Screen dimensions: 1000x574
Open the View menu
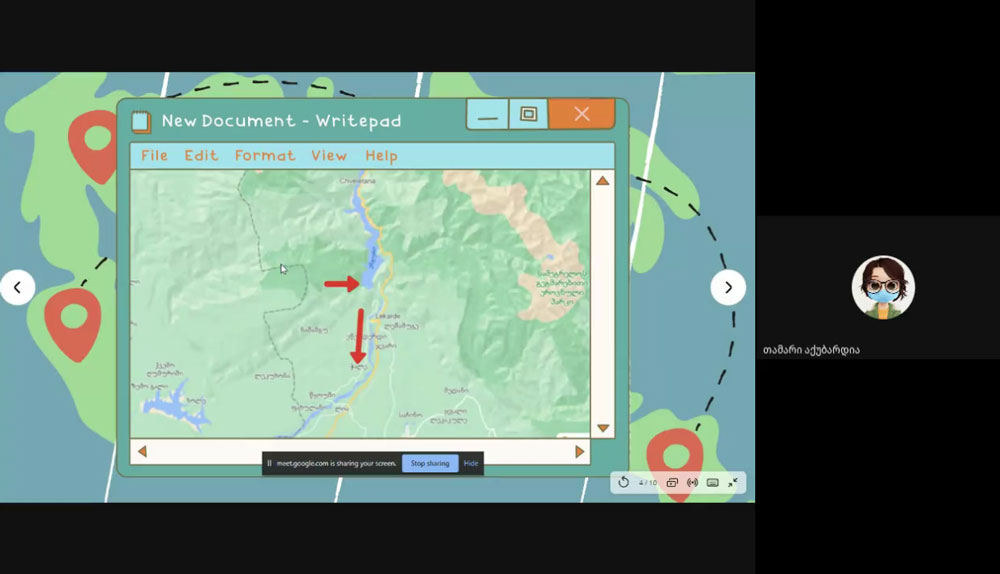tap(329, 156)
